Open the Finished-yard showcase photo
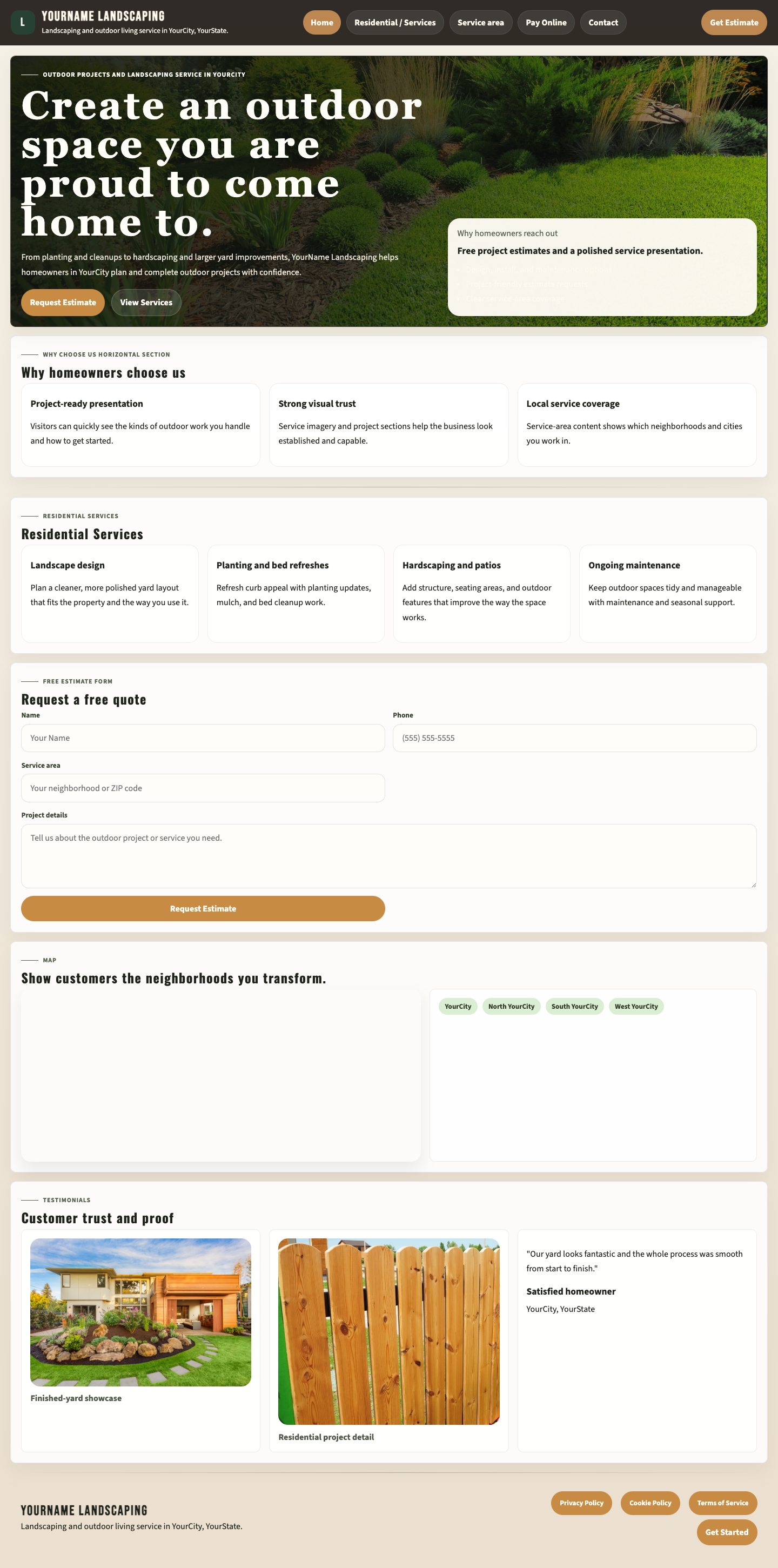The image size is (778, 1568). click(140, 1312)
